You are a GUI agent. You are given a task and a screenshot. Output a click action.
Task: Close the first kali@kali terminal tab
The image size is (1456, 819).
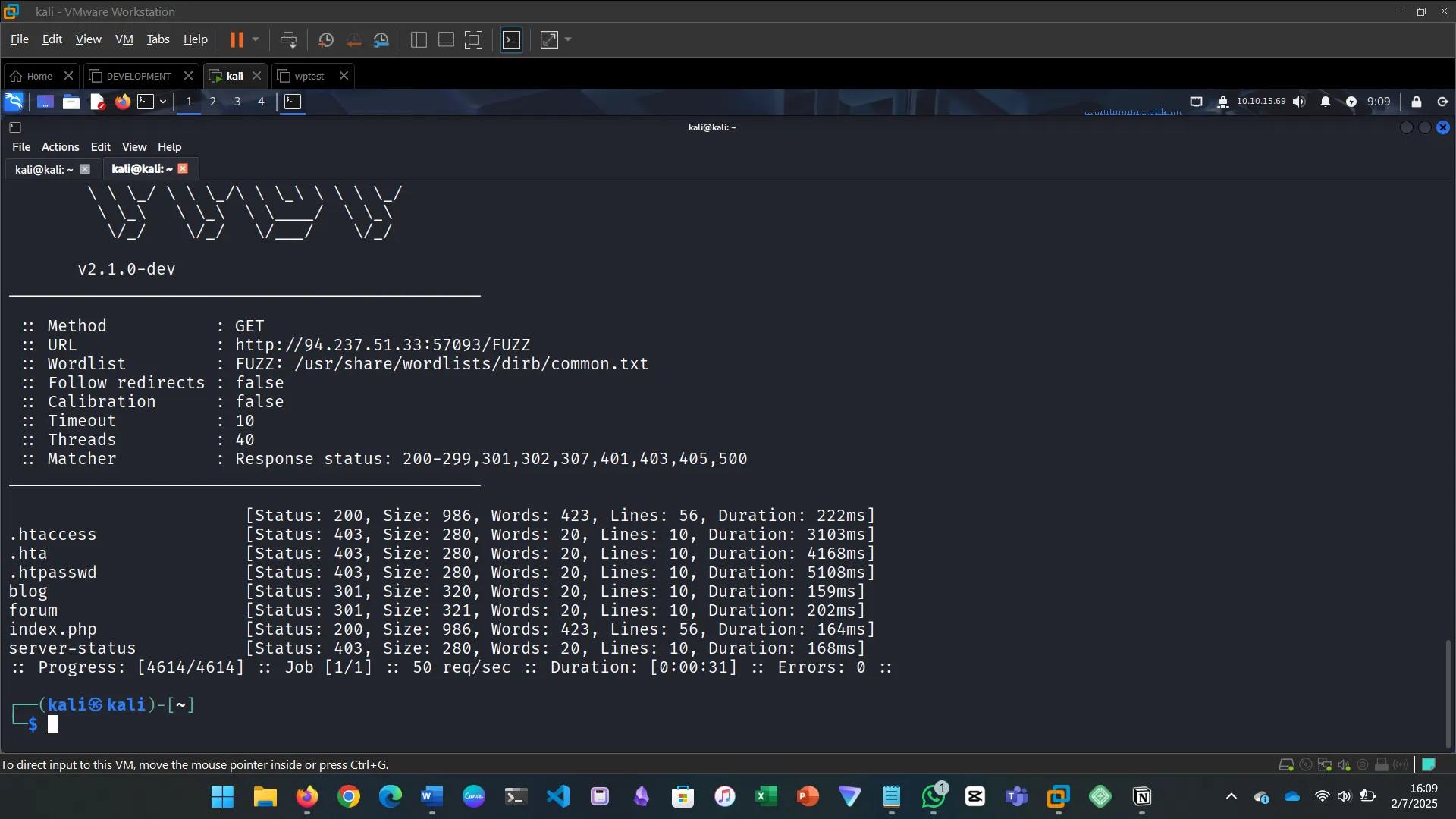coord(85,168)
